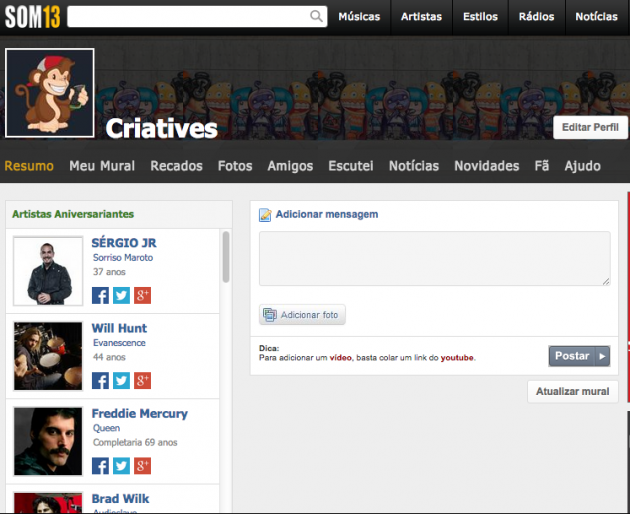Image resolution: width=630 pixels, height=514 pixels.
Task: Click the '44 anos' text
Action: point(109,357)
